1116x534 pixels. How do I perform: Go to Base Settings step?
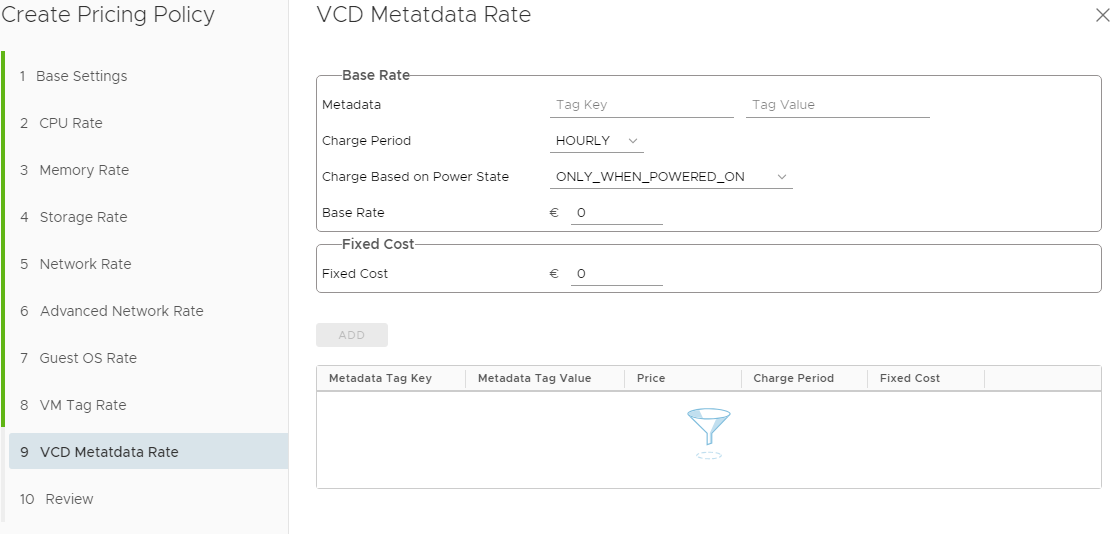coord(81,76)
